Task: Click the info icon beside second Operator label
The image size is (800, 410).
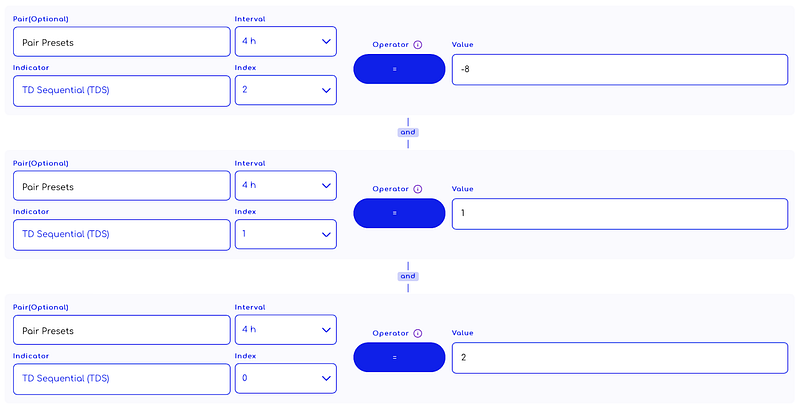Action: click(x=417, y=189)
